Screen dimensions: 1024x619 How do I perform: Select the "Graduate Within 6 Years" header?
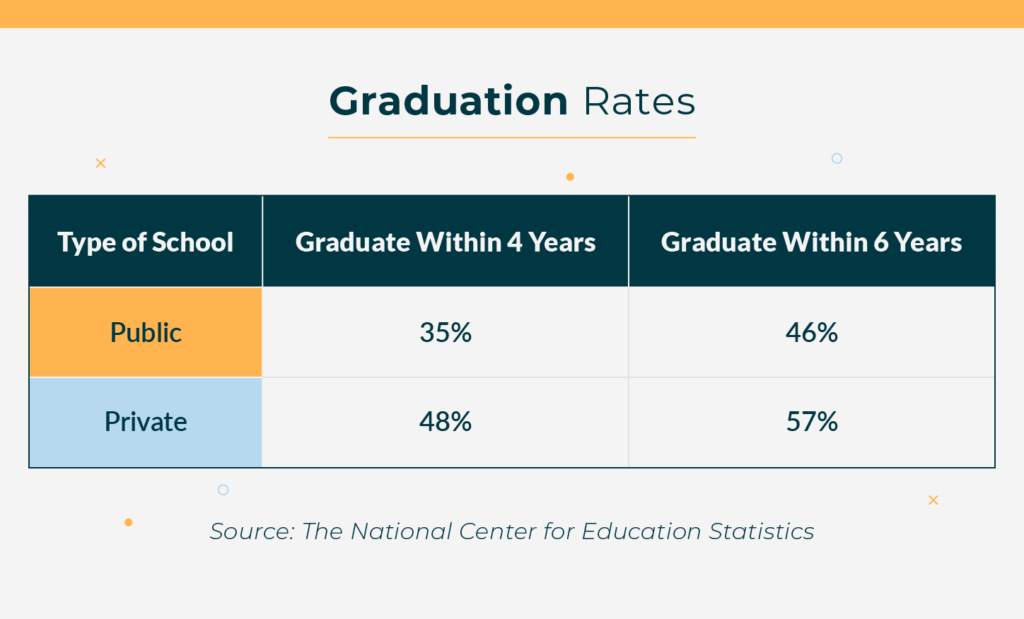point(811,242)
